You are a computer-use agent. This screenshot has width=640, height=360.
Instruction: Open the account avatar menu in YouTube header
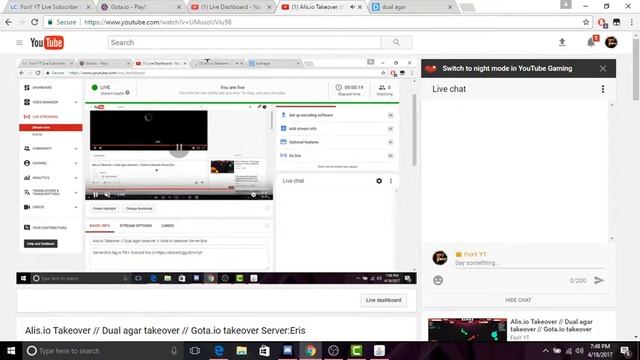point(611,42)
